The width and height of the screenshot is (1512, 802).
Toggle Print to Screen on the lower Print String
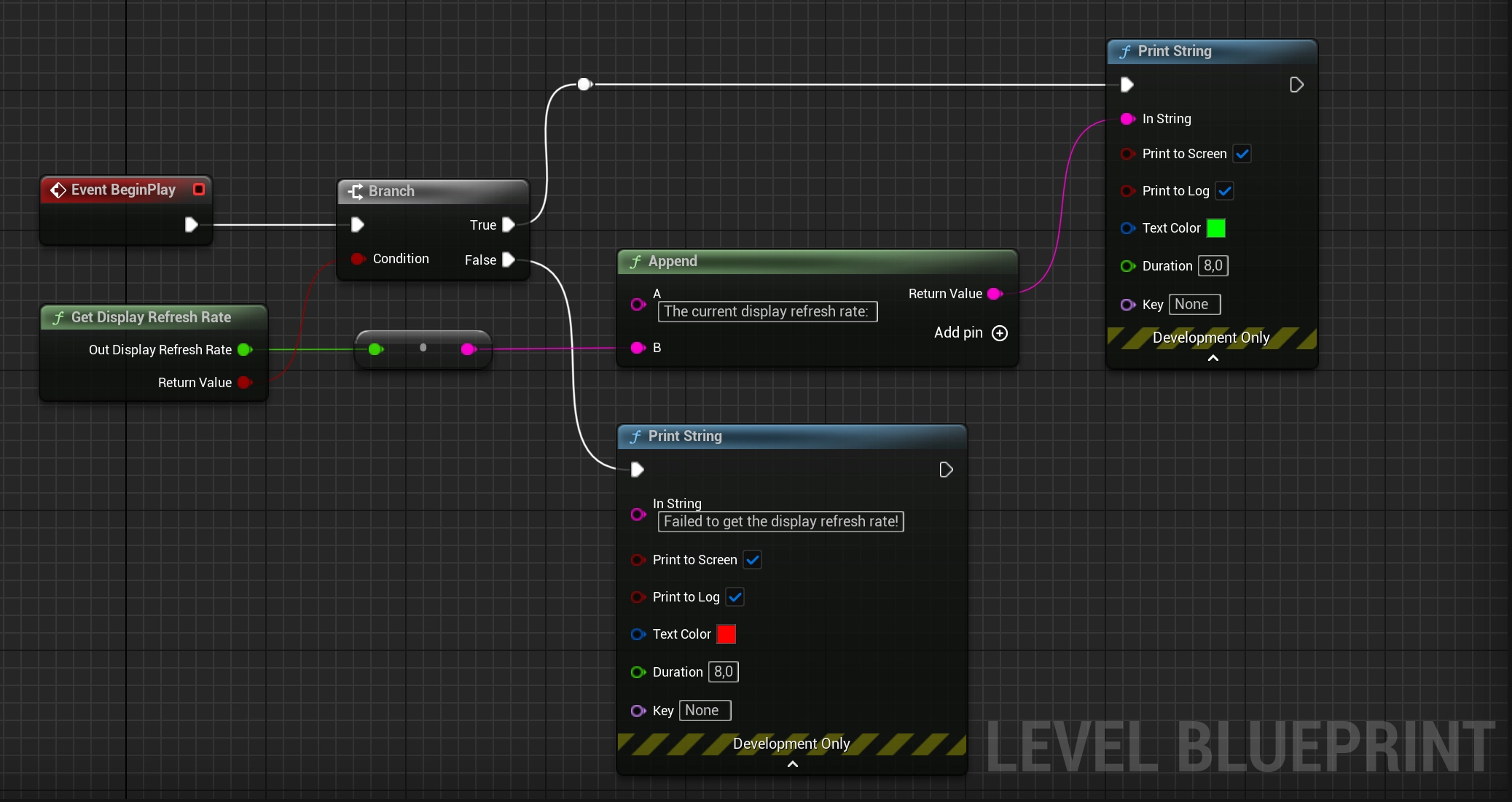point(753,560)
